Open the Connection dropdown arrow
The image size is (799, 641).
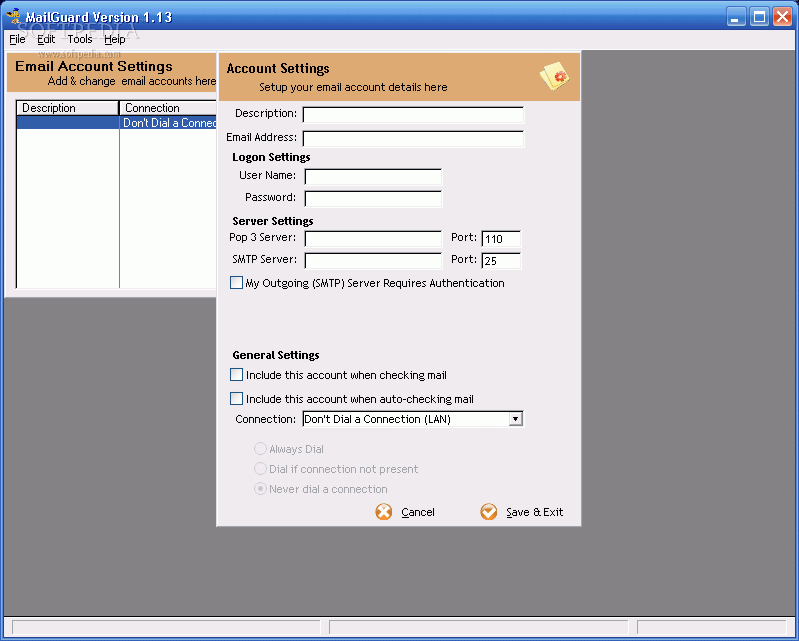[x=516, y=419]
